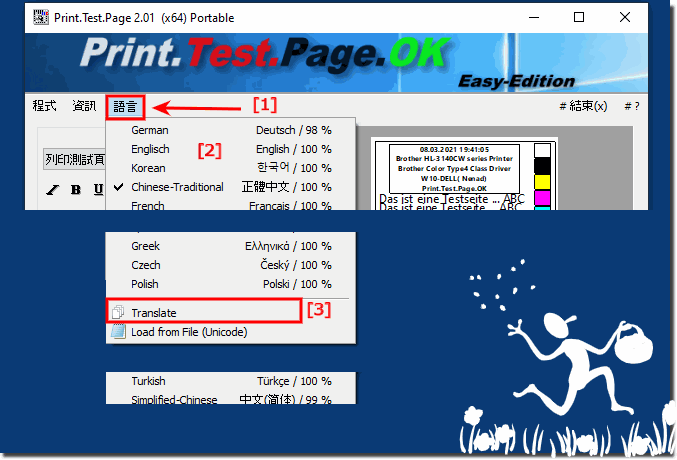Image resolution: width=677 pixels, height=460 pixels.
Task: Click the italic slash formatting icon
Action: [53, 190]
